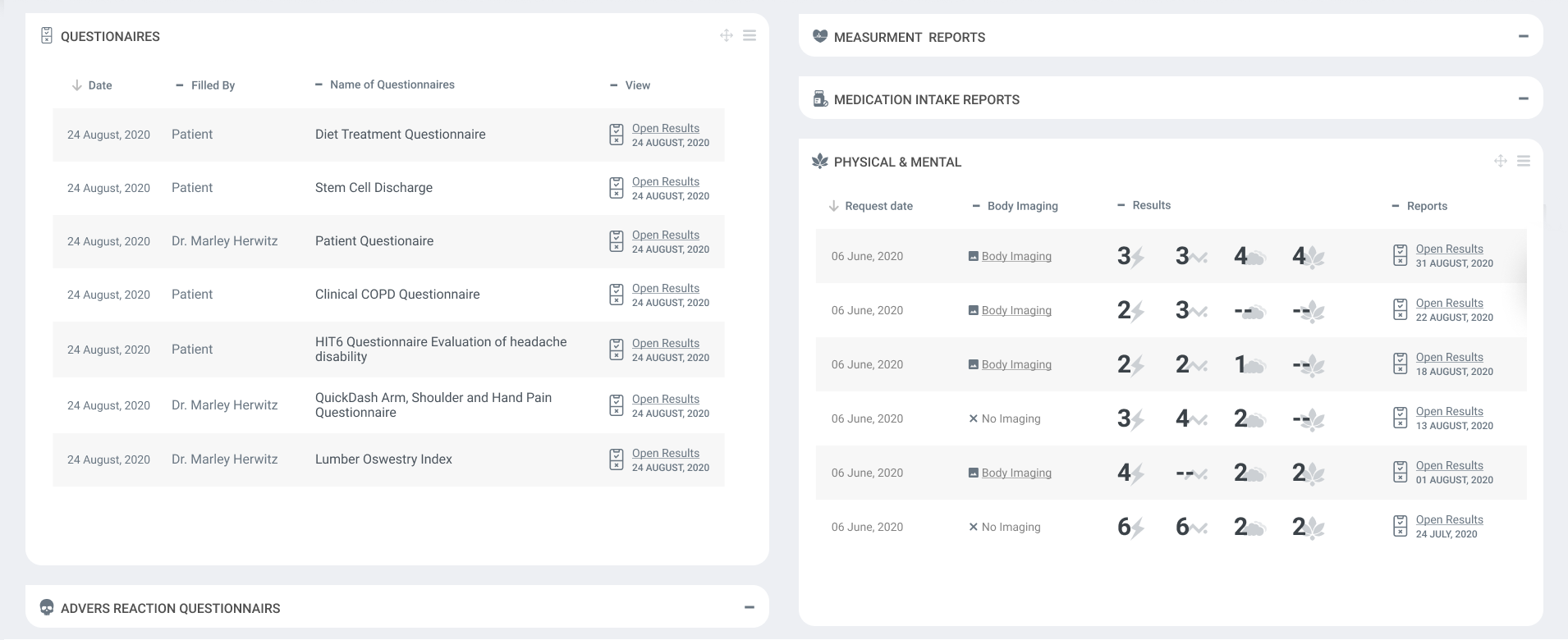Click results icon for QuickDash Arm questionnaire
The image size is (1568, 640).
[x=617, y=405]
